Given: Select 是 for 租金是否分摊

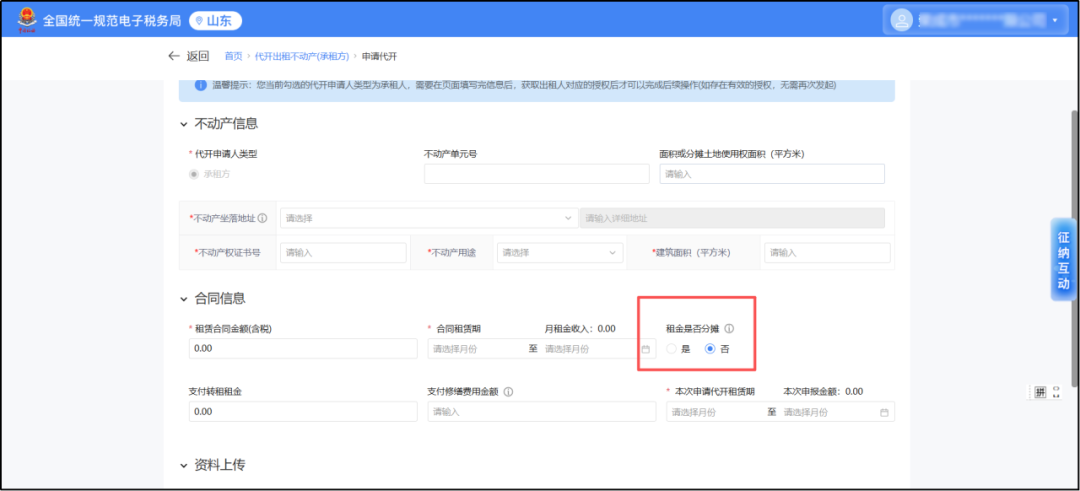Looking at the screenshot, I should click(672, 349).
